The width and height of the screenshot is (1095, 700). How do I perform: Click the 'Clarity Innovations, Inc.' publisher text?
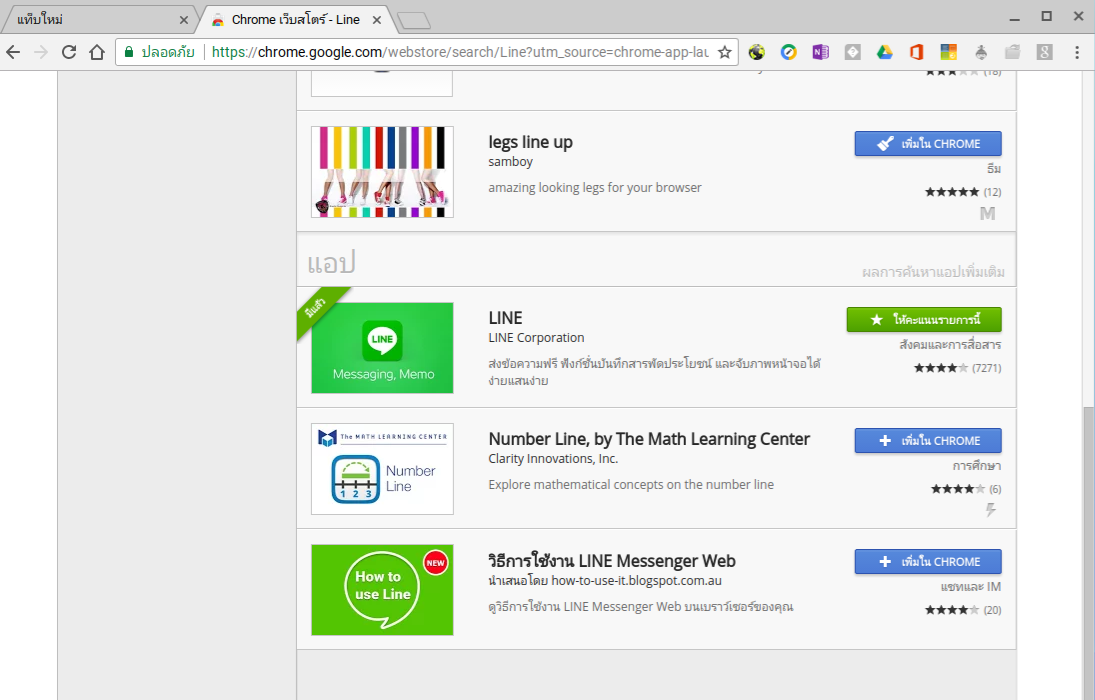(553, 459)
